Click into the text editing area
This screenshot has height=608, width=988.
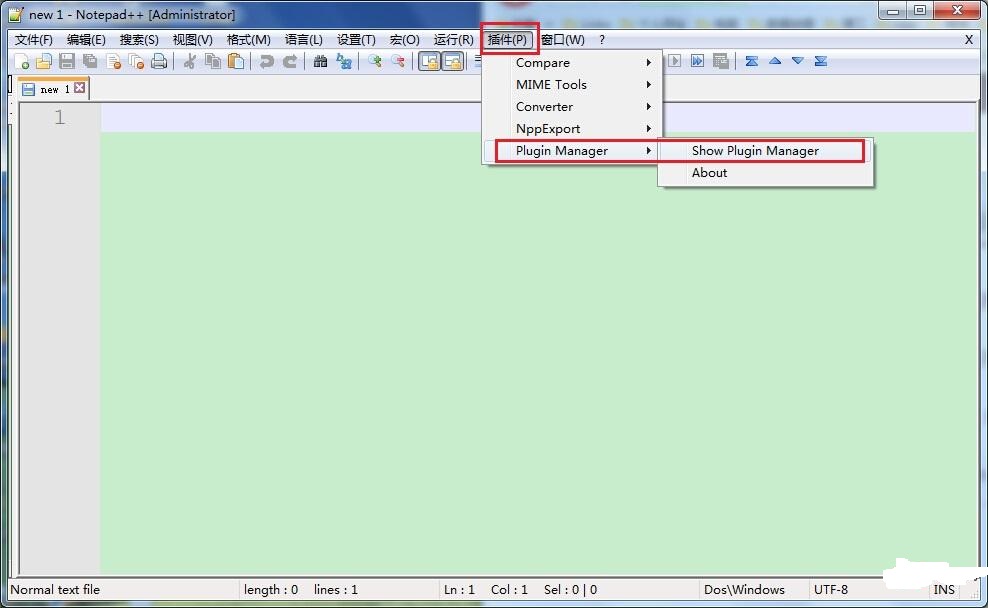coord(537,340)
